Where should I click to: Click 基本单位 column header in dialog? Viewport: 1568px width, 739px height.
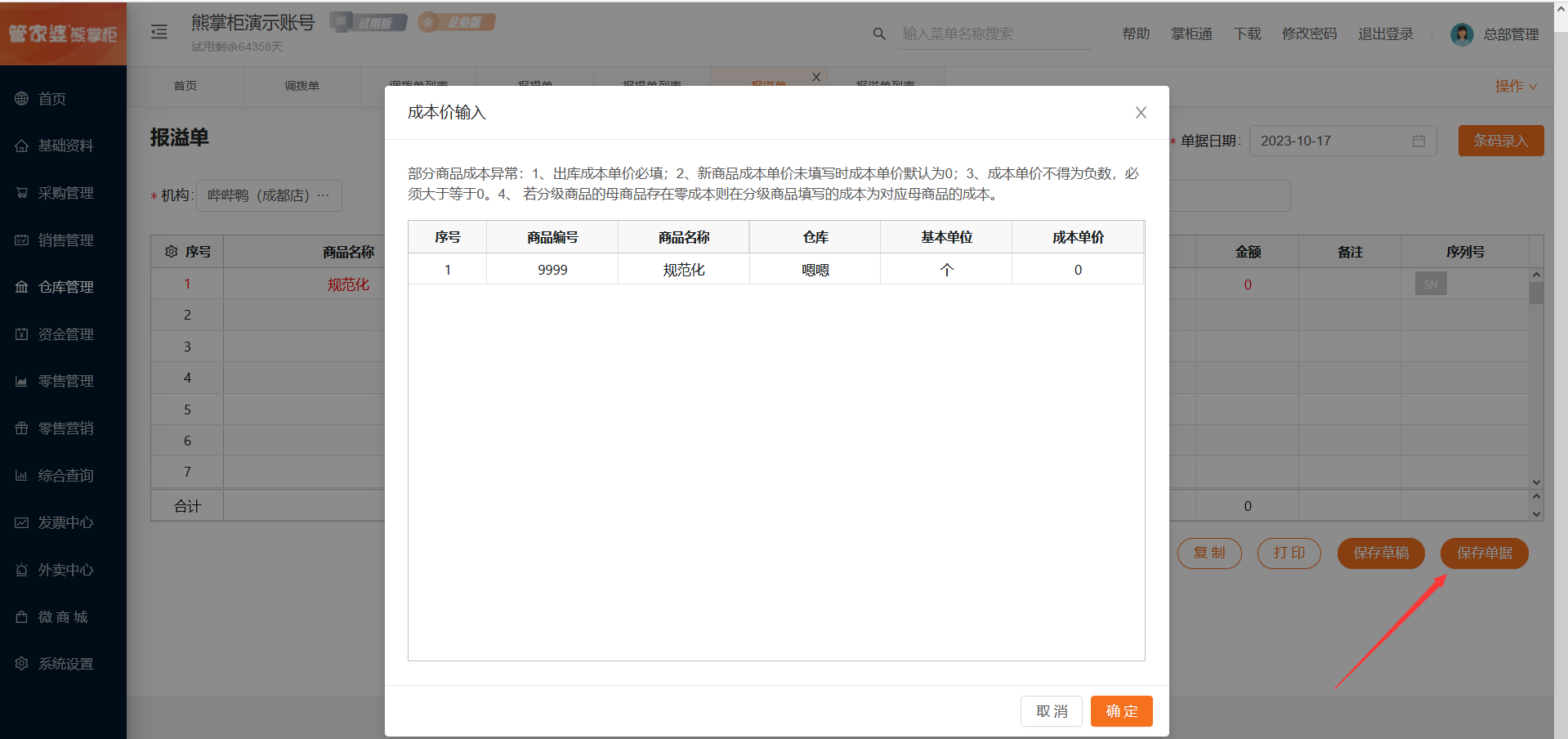tap(946, 237)
